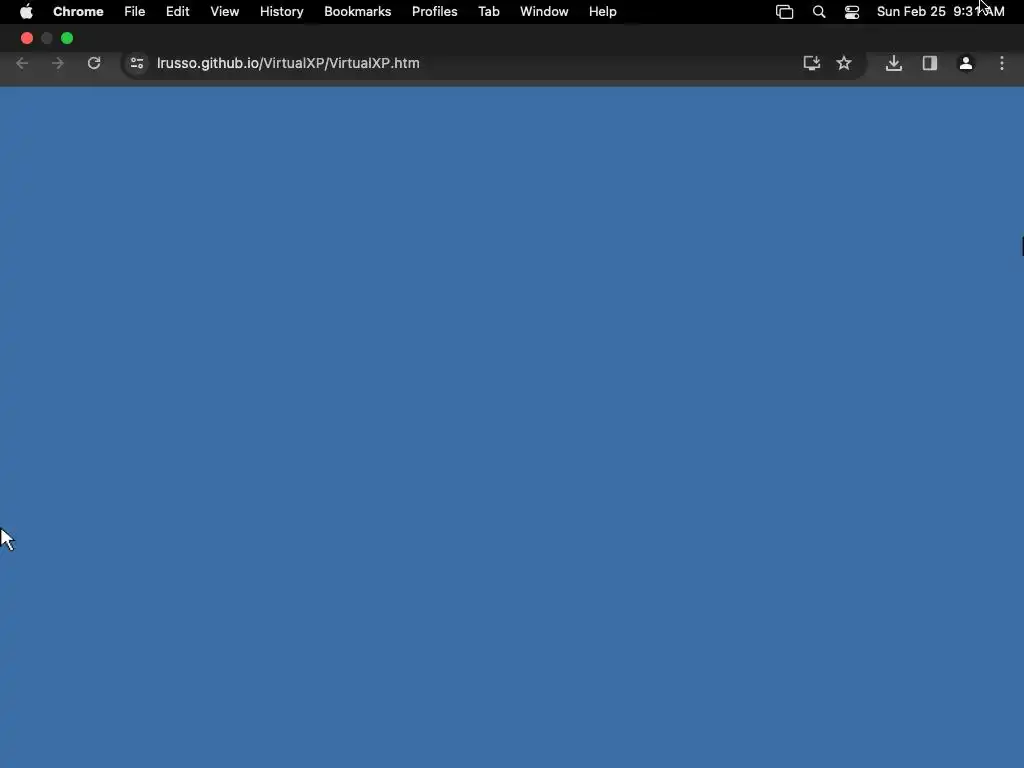Install app icon in address bar
The image size is (1024, 768).
[812, 63]
